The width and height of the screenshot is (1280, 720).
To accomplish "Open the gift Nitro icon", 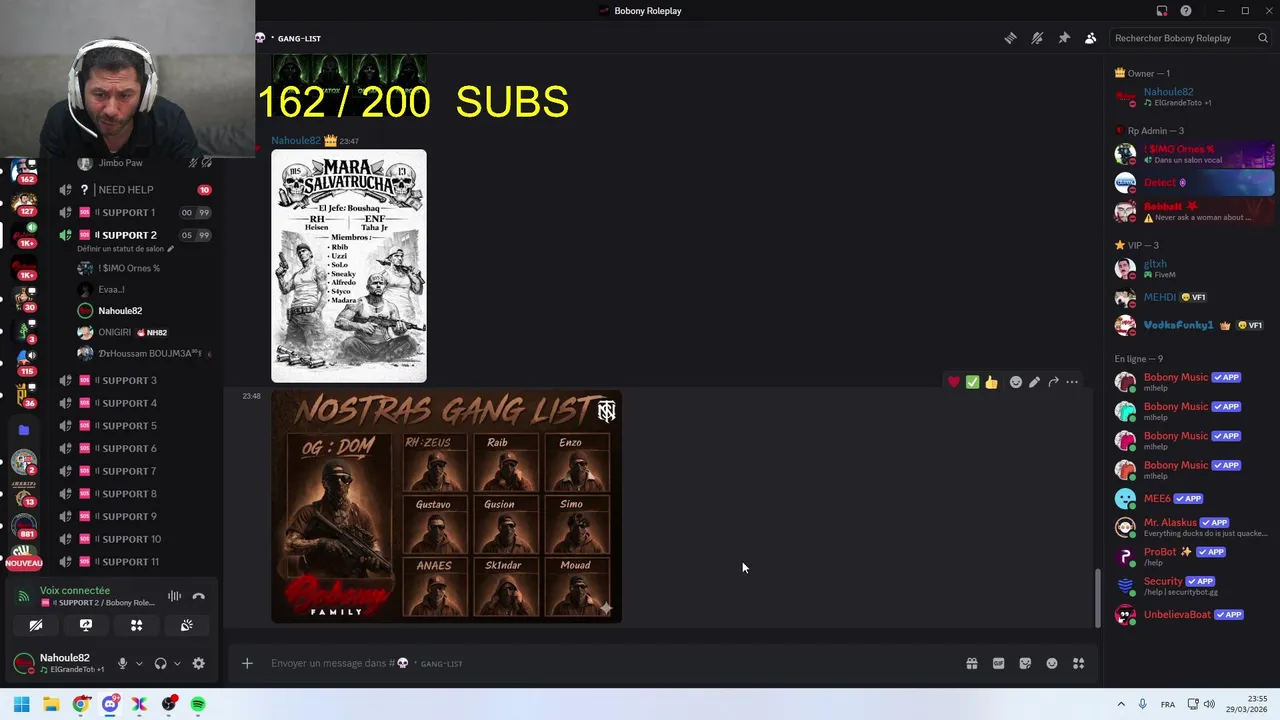I will coord(972,663).
